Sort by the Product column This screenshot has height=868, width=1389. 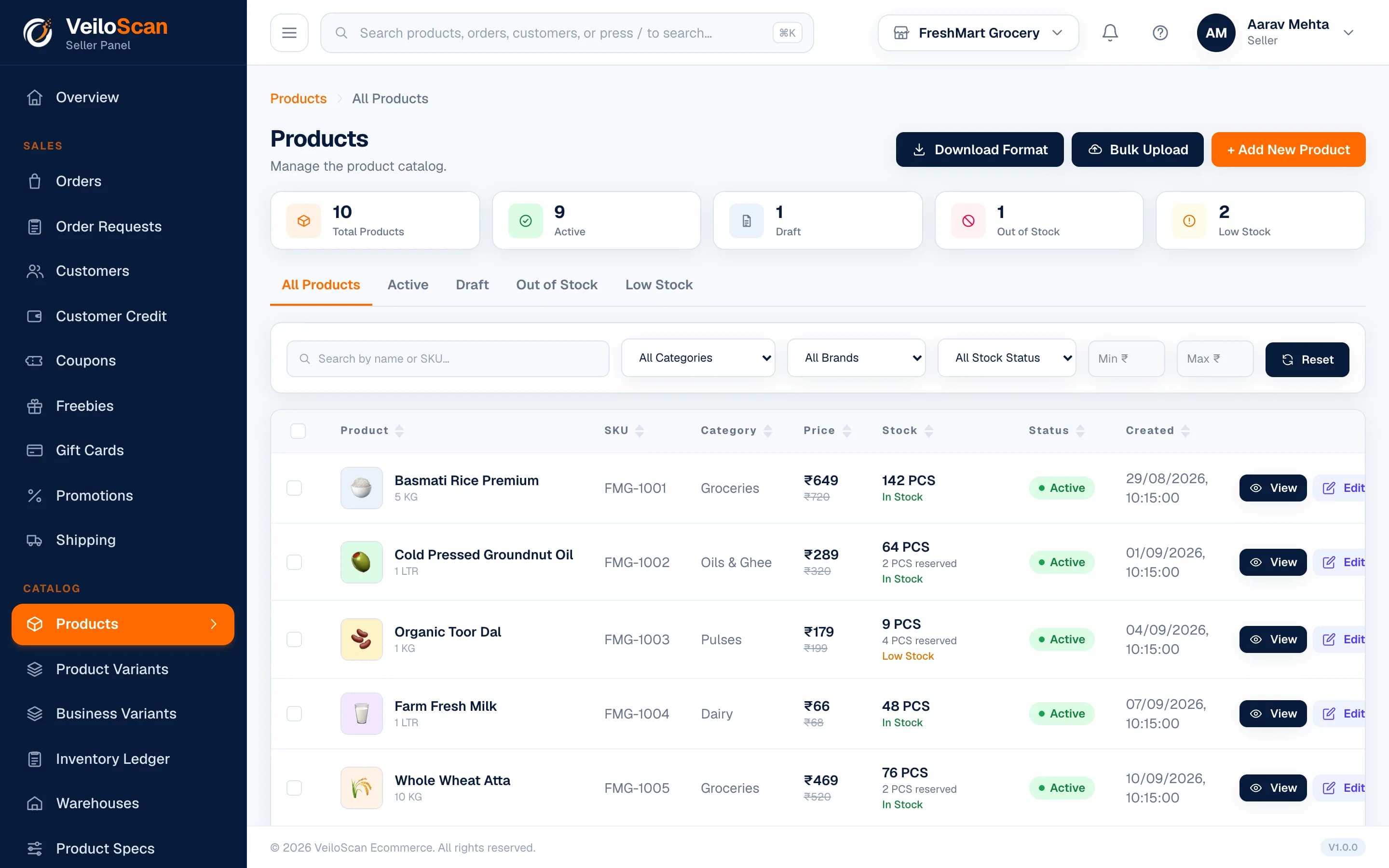pos(372,431)
